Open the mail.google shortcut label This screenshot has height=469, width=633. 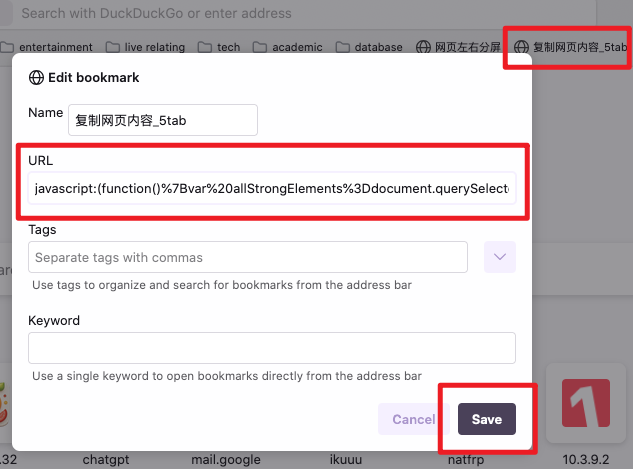[226, 459]
